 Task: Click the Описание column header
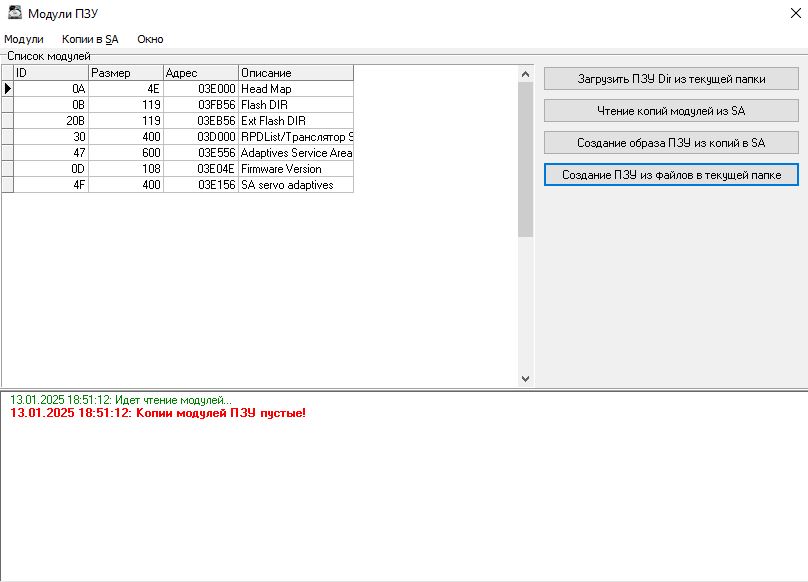[296, 73]
